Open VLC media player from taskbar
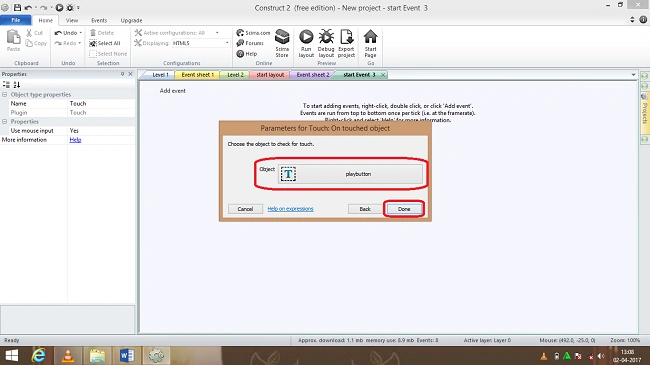 click(x=68, y=356)
